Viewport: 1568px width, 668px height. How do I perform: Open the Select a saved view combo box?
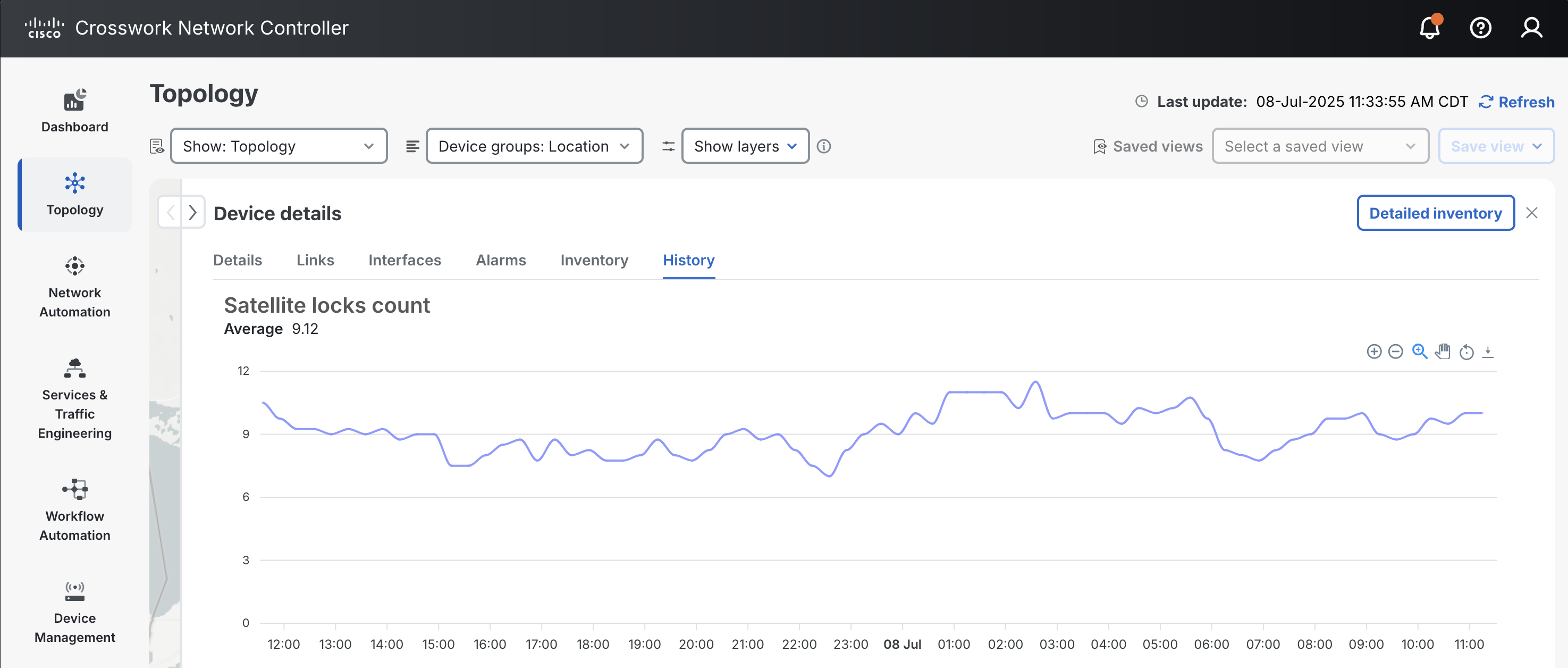tap(1320, 146)
